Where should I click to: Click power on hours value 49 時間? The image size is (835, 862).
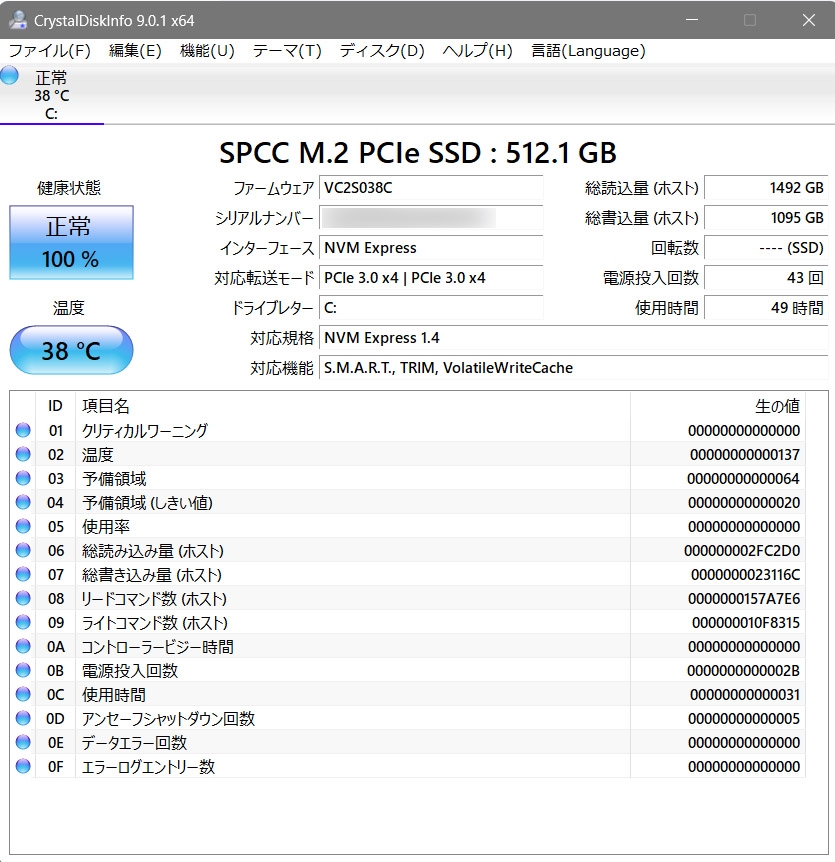(766, 308)
